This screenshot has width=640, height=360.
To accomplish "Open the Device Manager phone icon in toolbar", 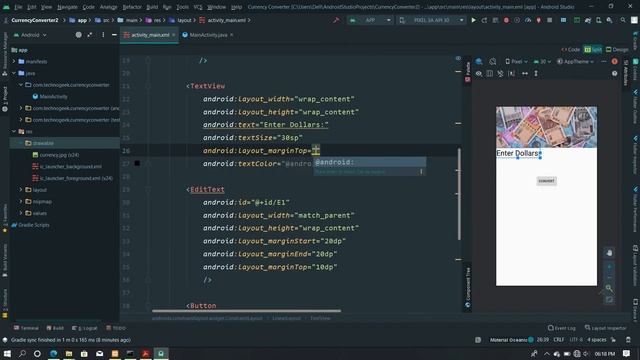I will [598, 20].
